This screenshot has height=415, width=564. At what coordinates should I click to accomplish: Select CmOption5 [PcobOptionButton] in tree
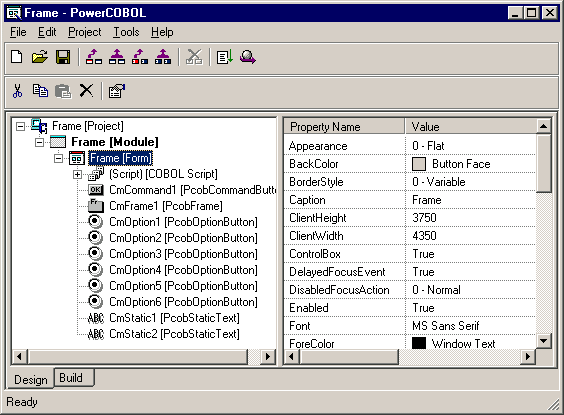pos(183,286)
